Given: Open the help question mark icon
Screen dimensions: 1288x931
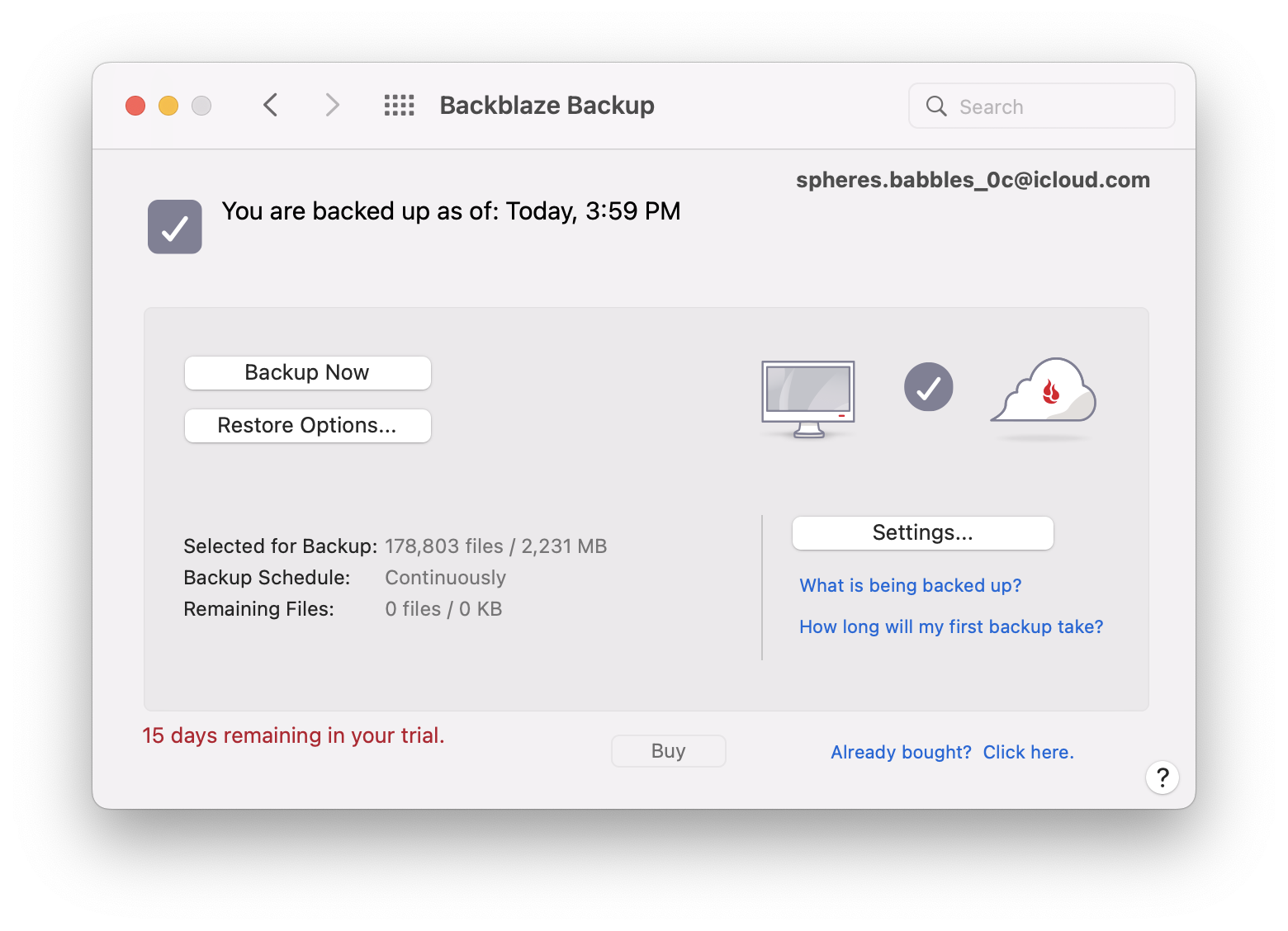Looking at the screenshot, I should [x=1163, y=777].
